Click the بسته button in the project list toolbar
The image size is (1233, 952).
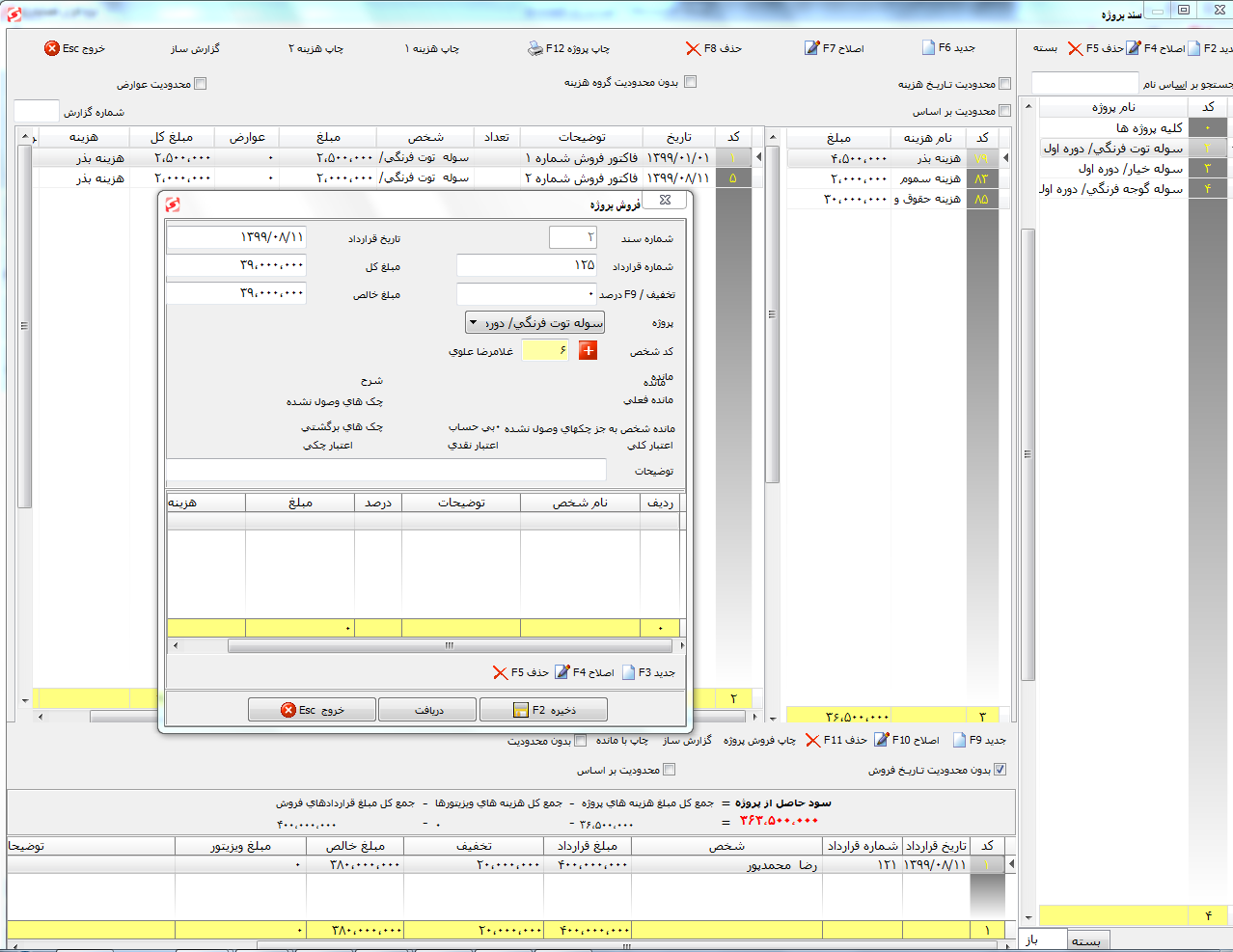pos(1045,48)
